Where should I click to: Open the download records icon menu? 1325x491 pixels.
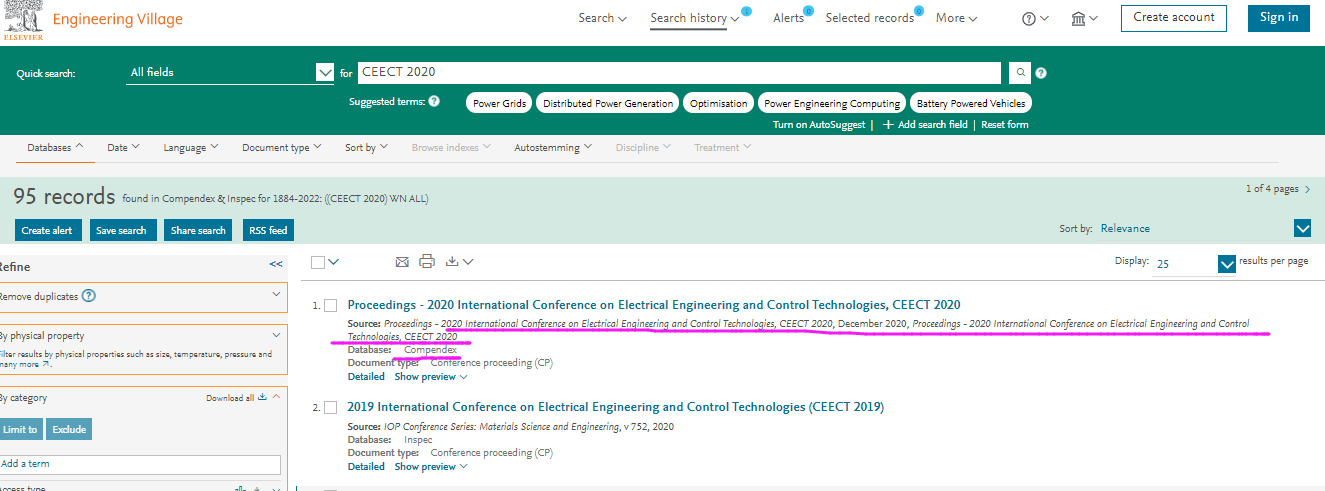459,262
